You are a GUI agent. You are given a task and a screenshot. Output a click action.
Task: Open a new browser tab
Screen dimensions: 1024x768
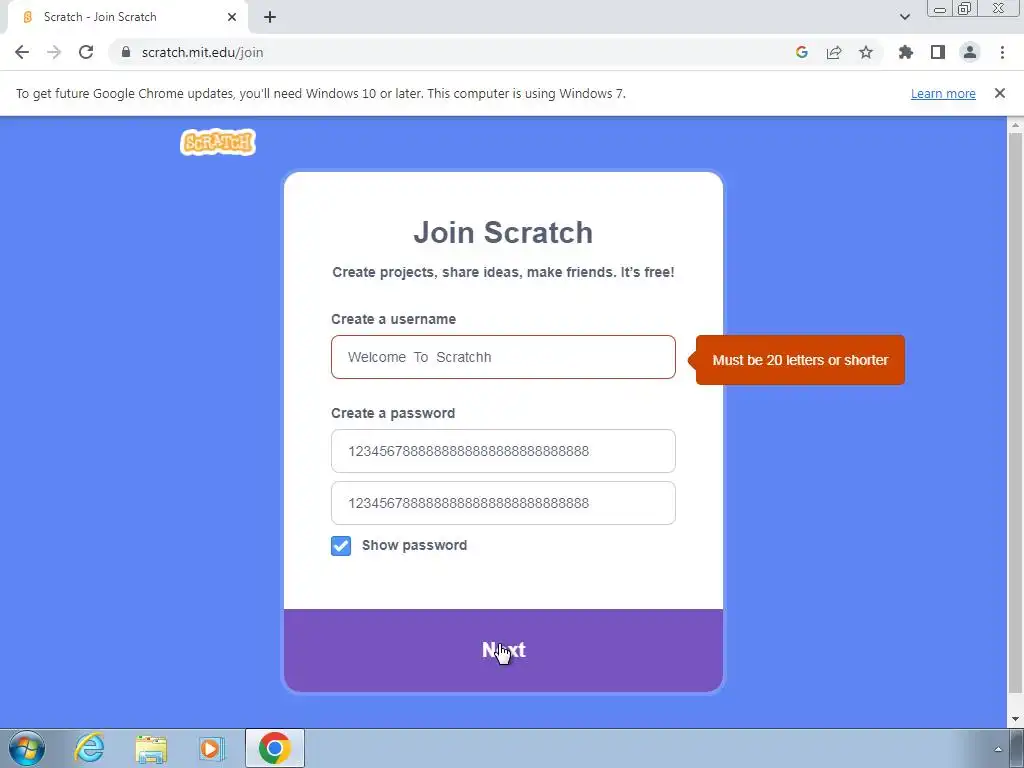[270, 17]
